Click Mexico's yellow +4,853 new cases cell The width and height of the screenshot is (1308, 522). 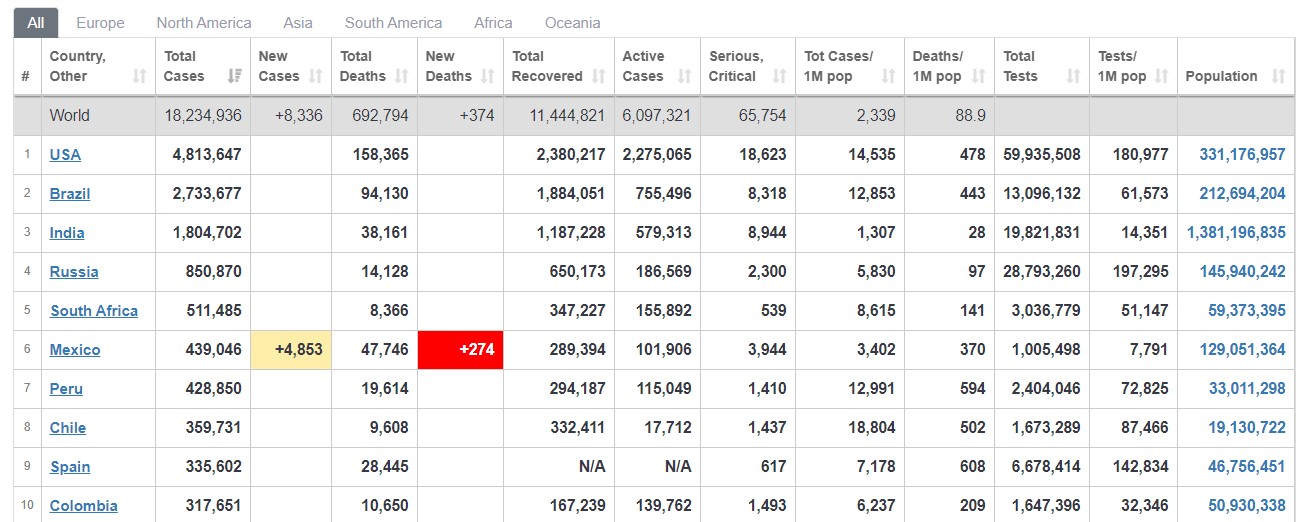click(291, 350)
